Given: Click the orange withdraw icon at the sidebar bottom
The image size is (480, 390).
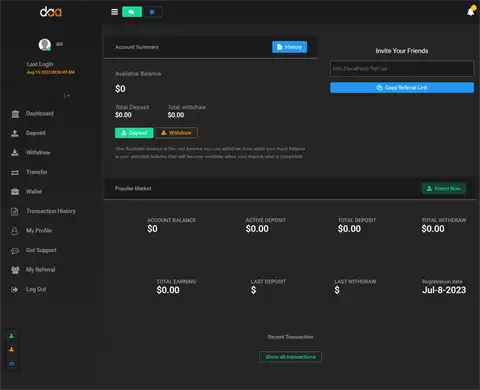Looking at the screenshot, I should pyautogui.click(x=12, y=349).
